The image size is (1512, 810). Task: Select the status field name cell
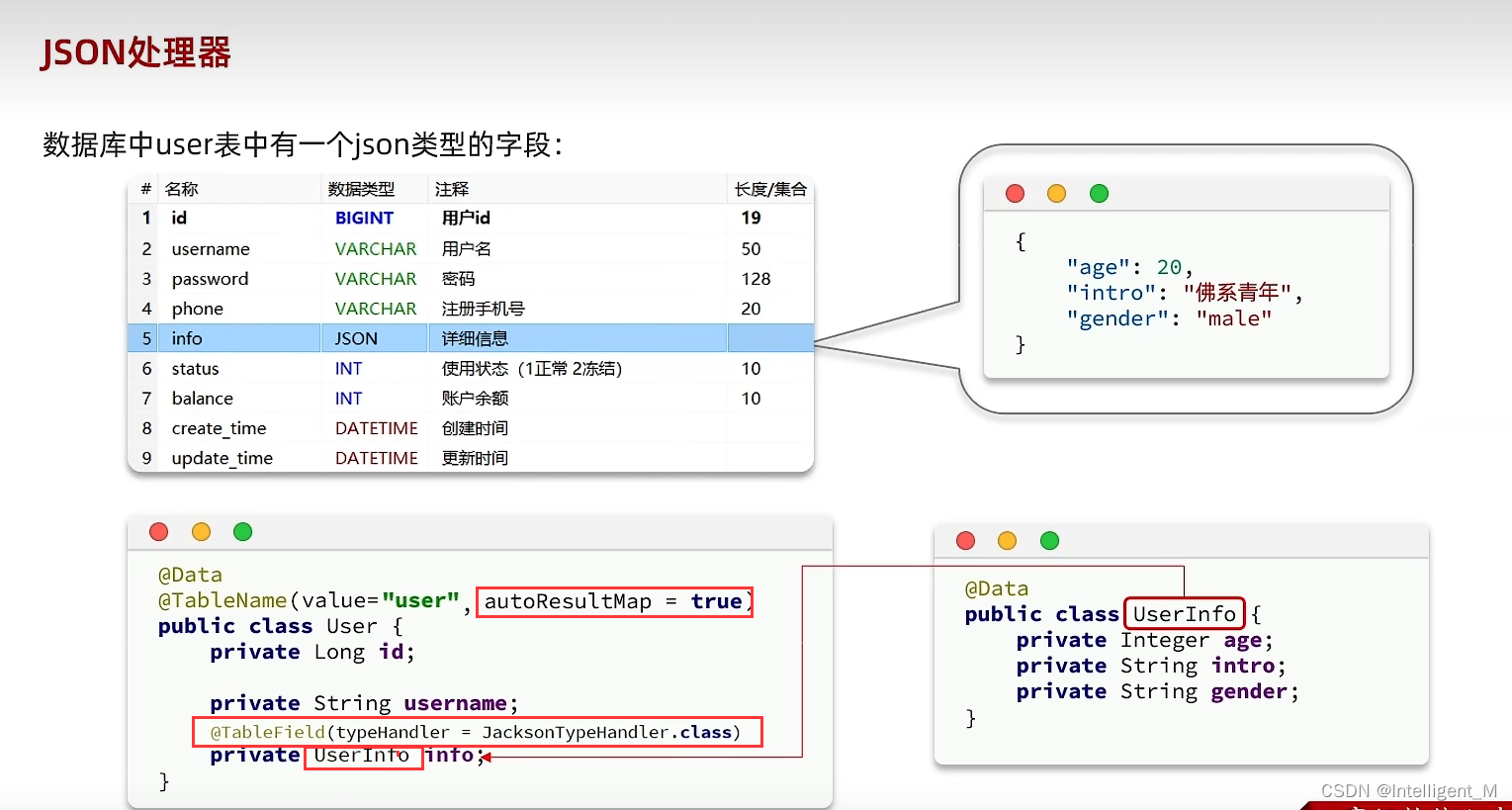(195, 369)
